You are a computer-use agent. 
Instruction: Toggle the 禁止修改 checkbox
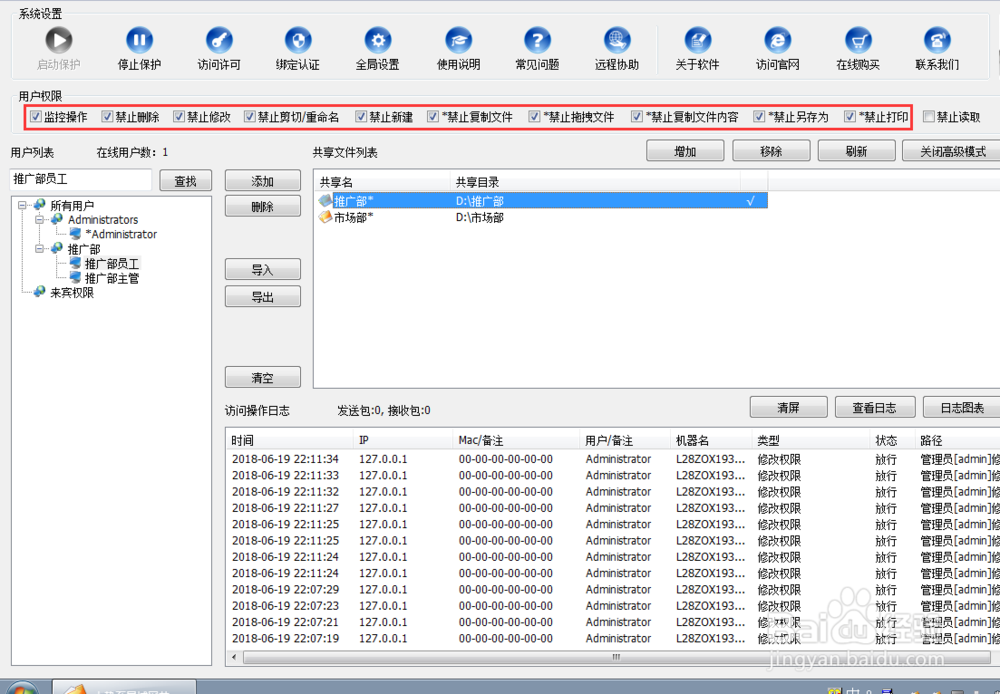179,117
